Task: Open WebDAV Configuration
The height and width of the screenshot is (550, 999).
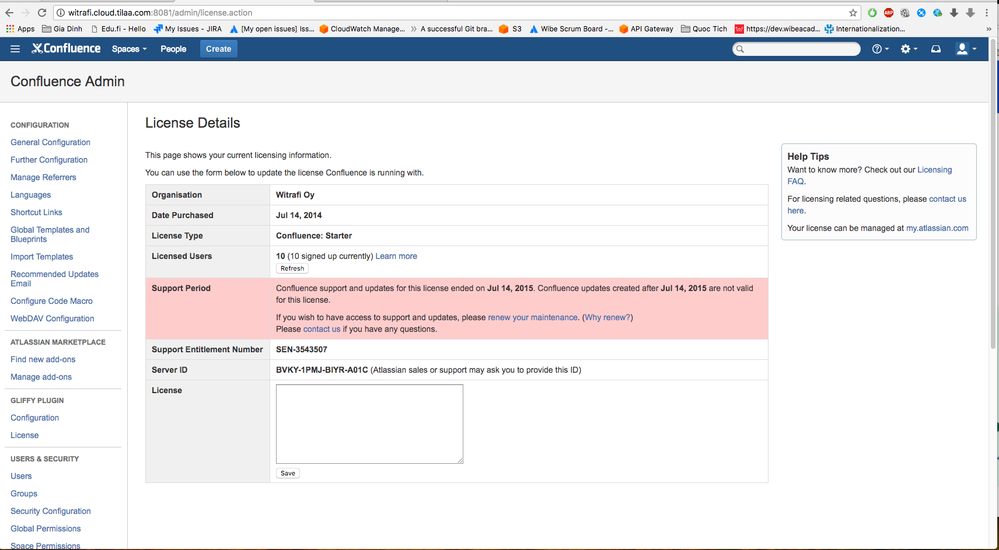Action: coord(52,319)
